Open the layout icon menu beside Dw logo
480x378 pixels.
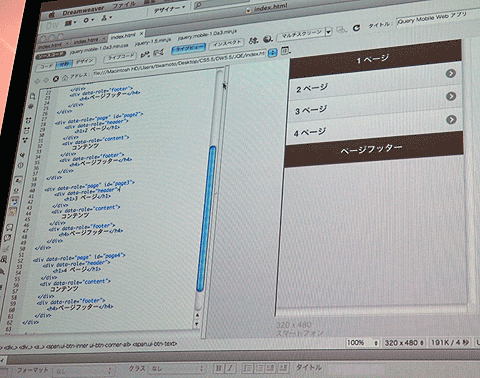click(x=70, y=23)
